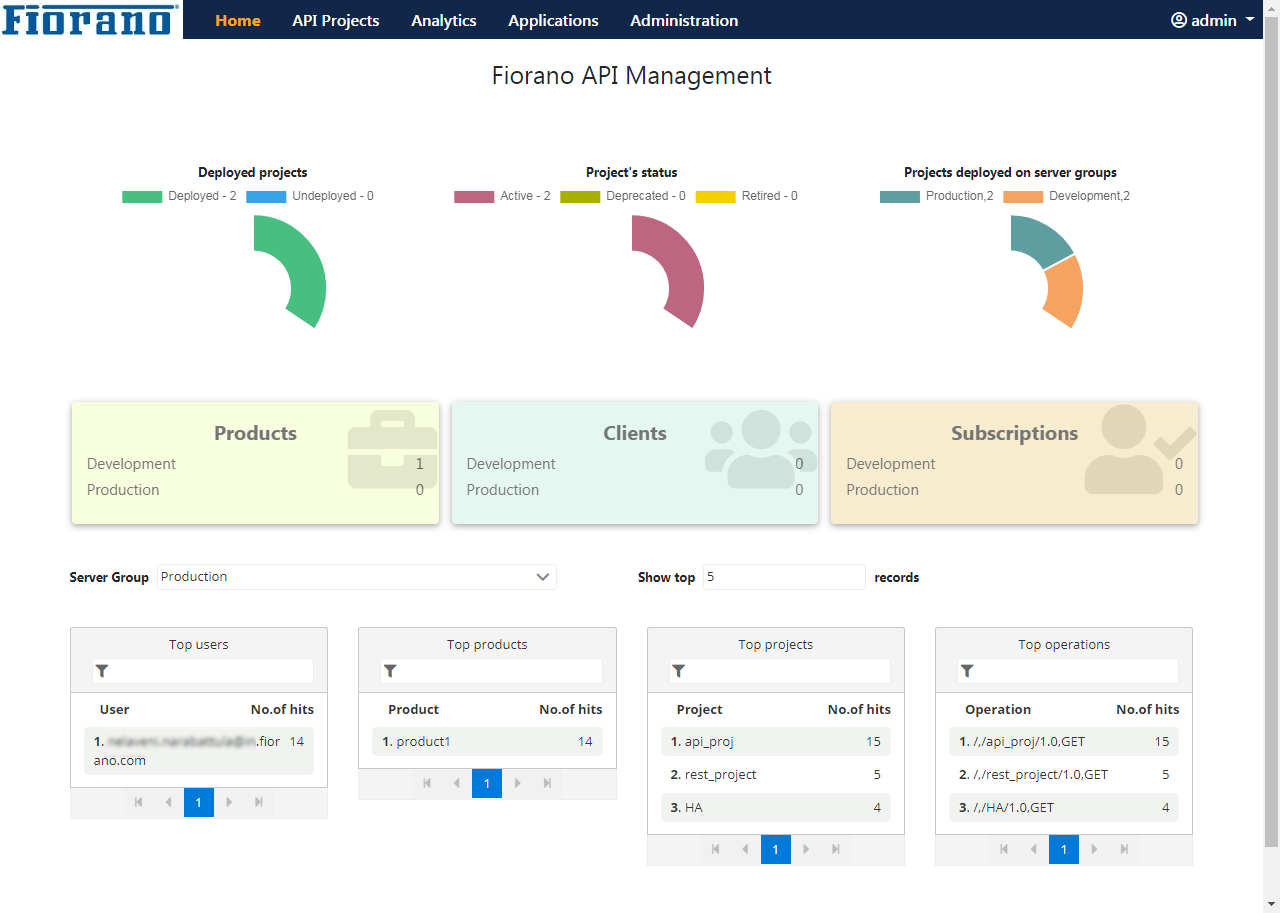Select page 1 in Top operations

tap(1064, 849)
